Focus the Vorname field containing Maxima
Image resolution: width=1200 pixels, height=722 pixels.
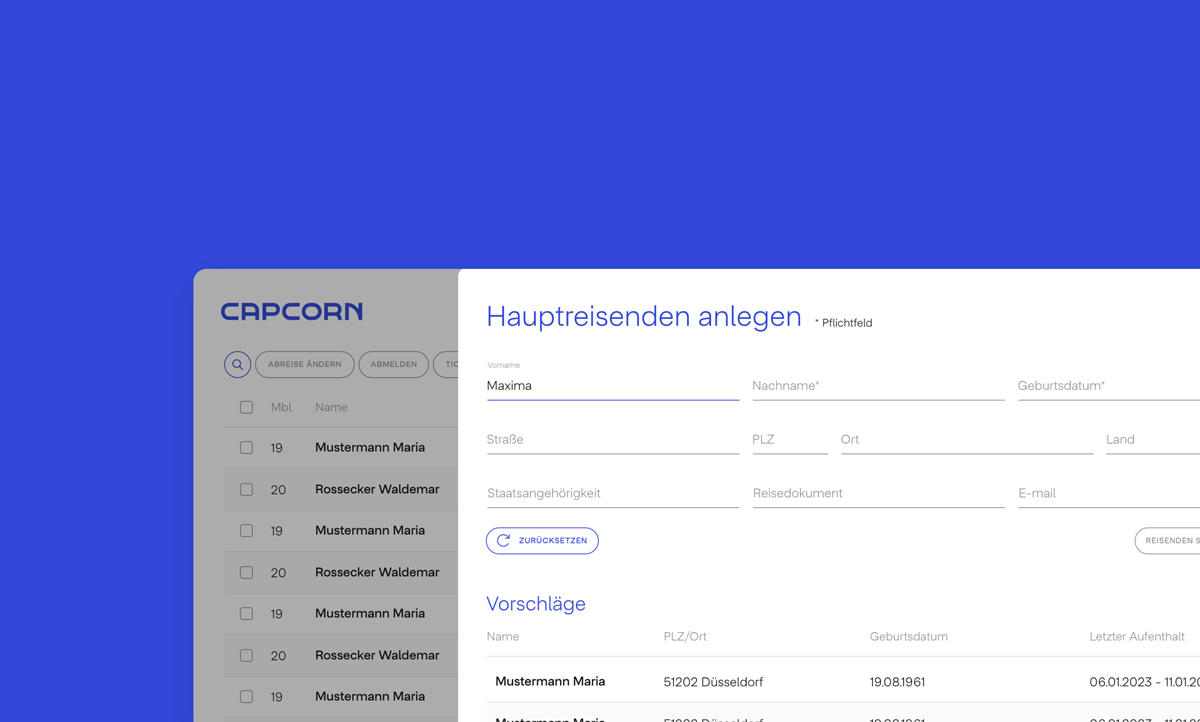612,386
